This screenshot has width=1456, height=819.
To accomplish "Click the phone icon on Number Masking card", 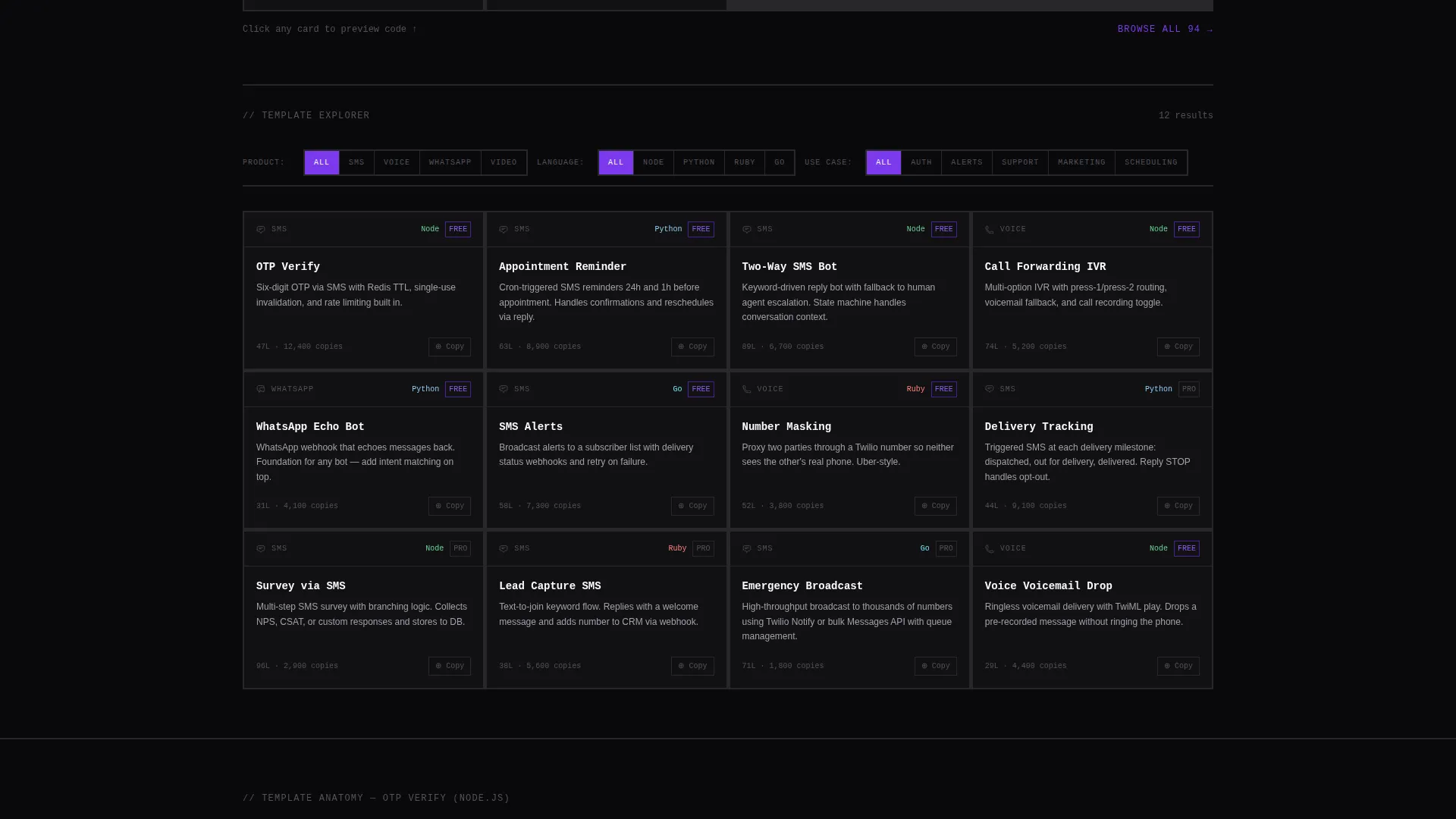I will [747, 389].
